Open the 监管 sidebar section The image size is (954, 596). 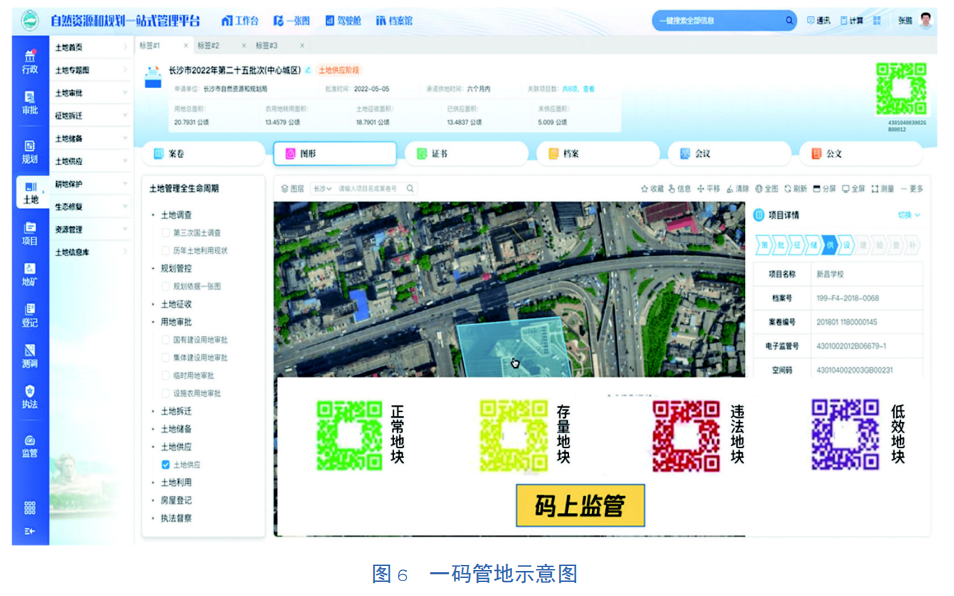[30, 446]
